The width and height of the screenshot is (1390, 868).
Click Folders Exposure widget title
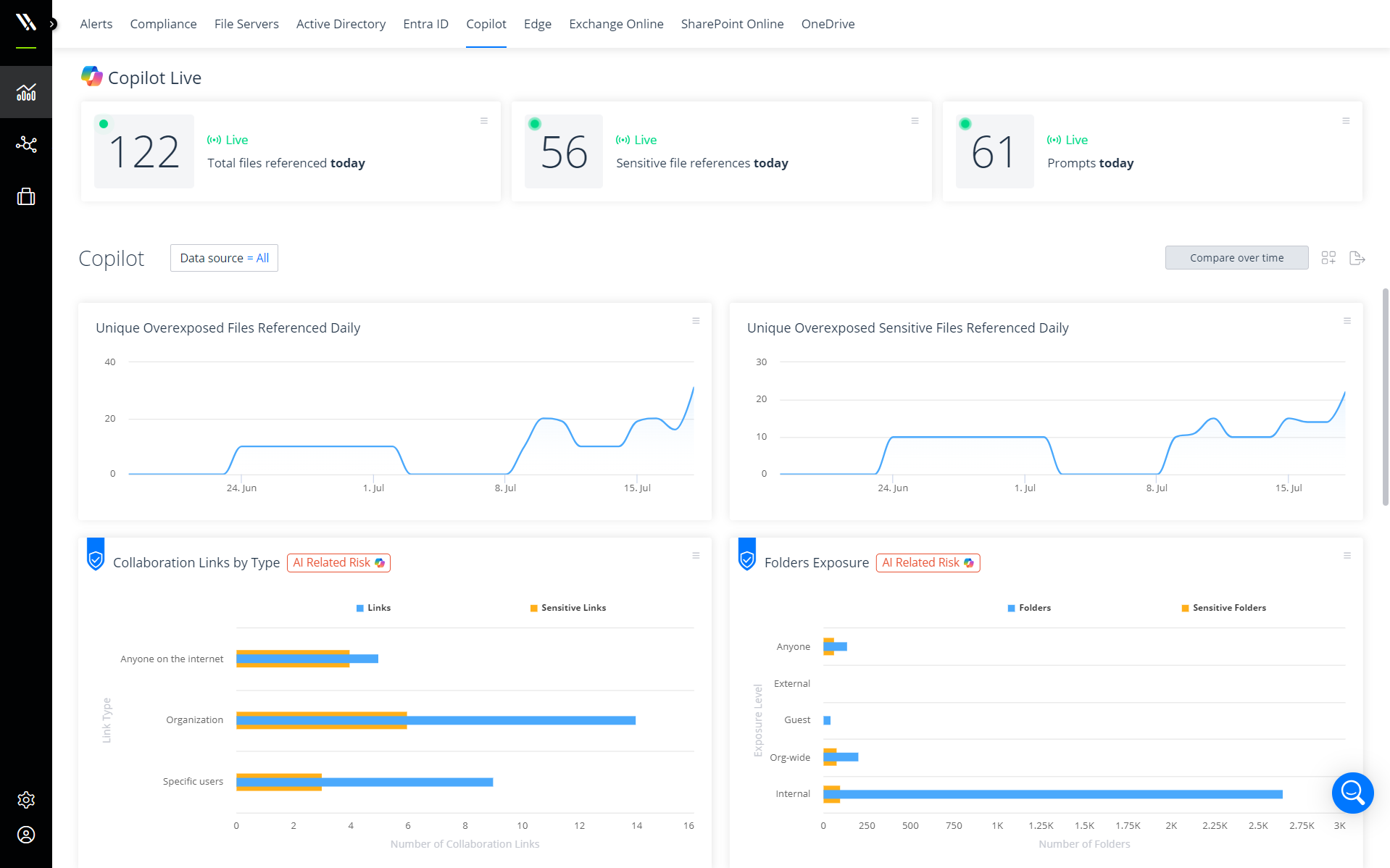(817, 563)
